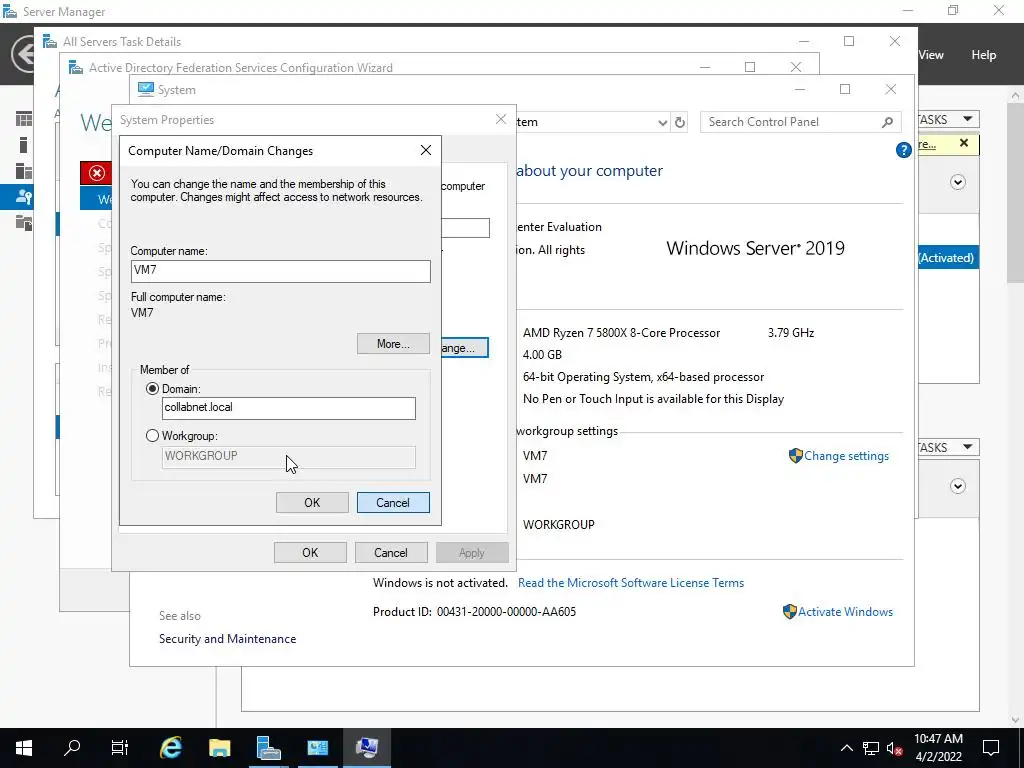Read the Microsoft Software License Terms
The width and height of the screenshot is (1024, 768).
pyautogui.click(x=631, y=583)
